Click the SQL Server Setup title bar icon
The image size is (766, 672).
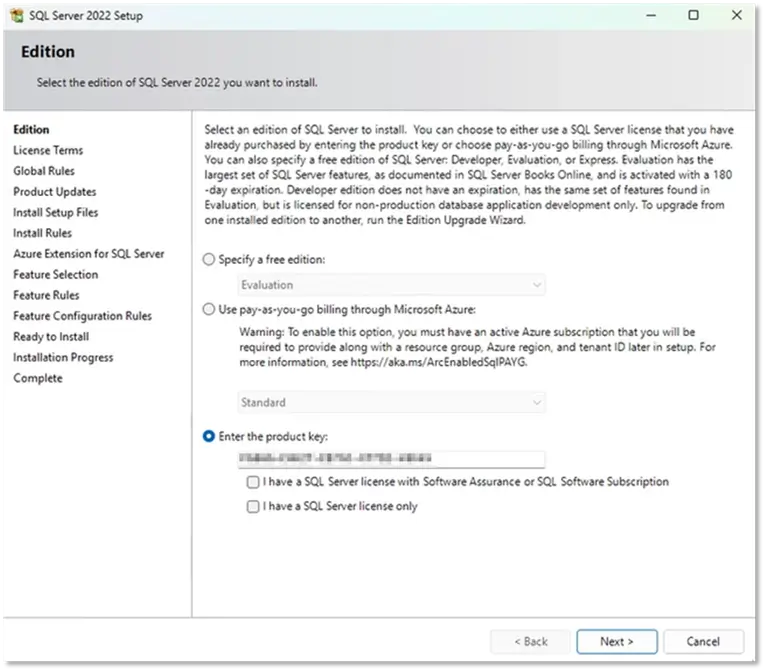tap(17, 16)
